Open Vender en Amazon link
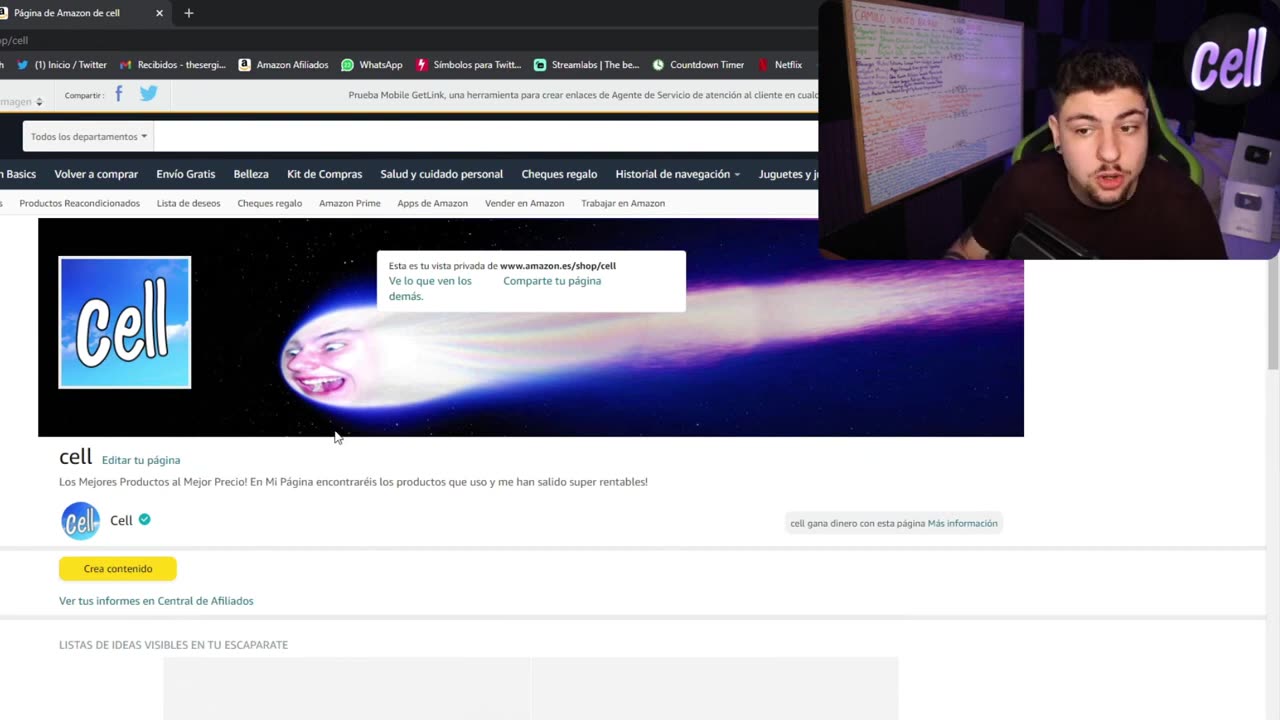 (x=524, y=203)
